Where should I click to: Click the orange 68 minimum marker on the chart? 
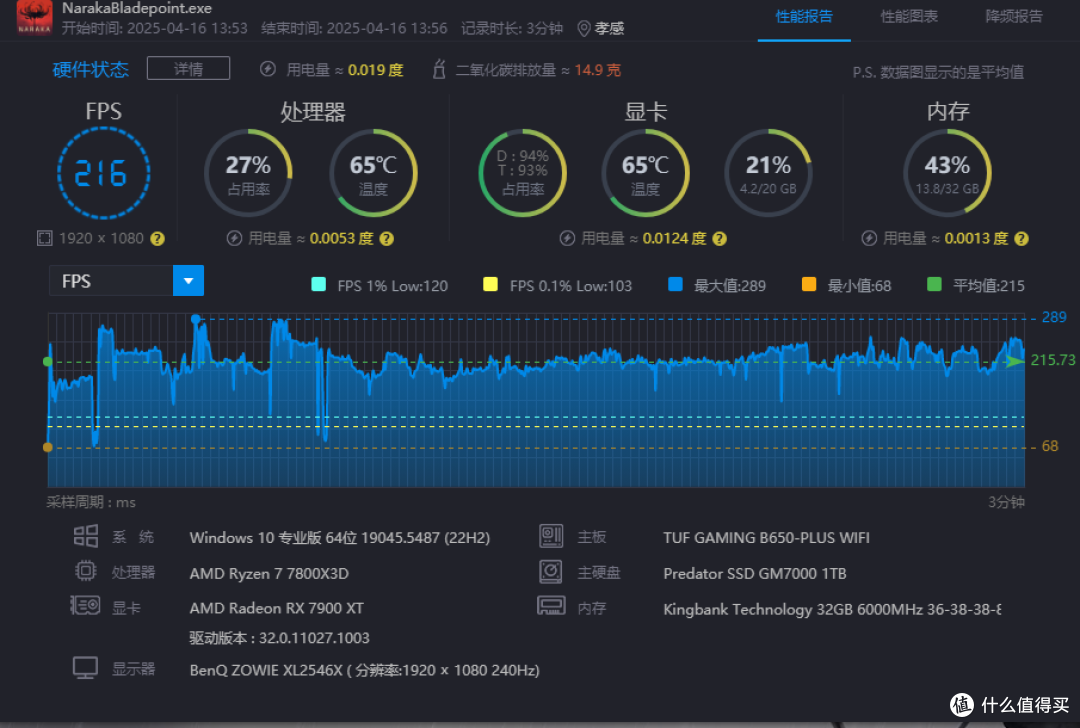(x=48, y=447)
